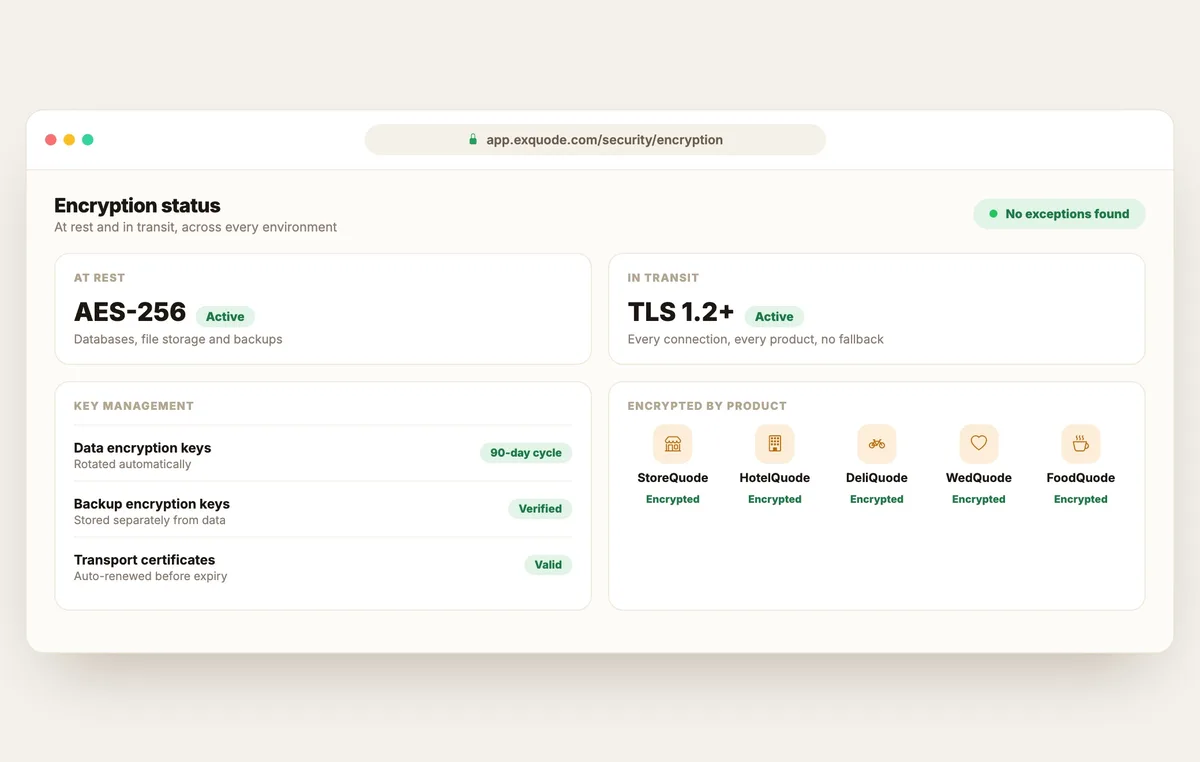Click the IN TRANSIT card label
Screen dimensions: 1200x762
[663, 278]
